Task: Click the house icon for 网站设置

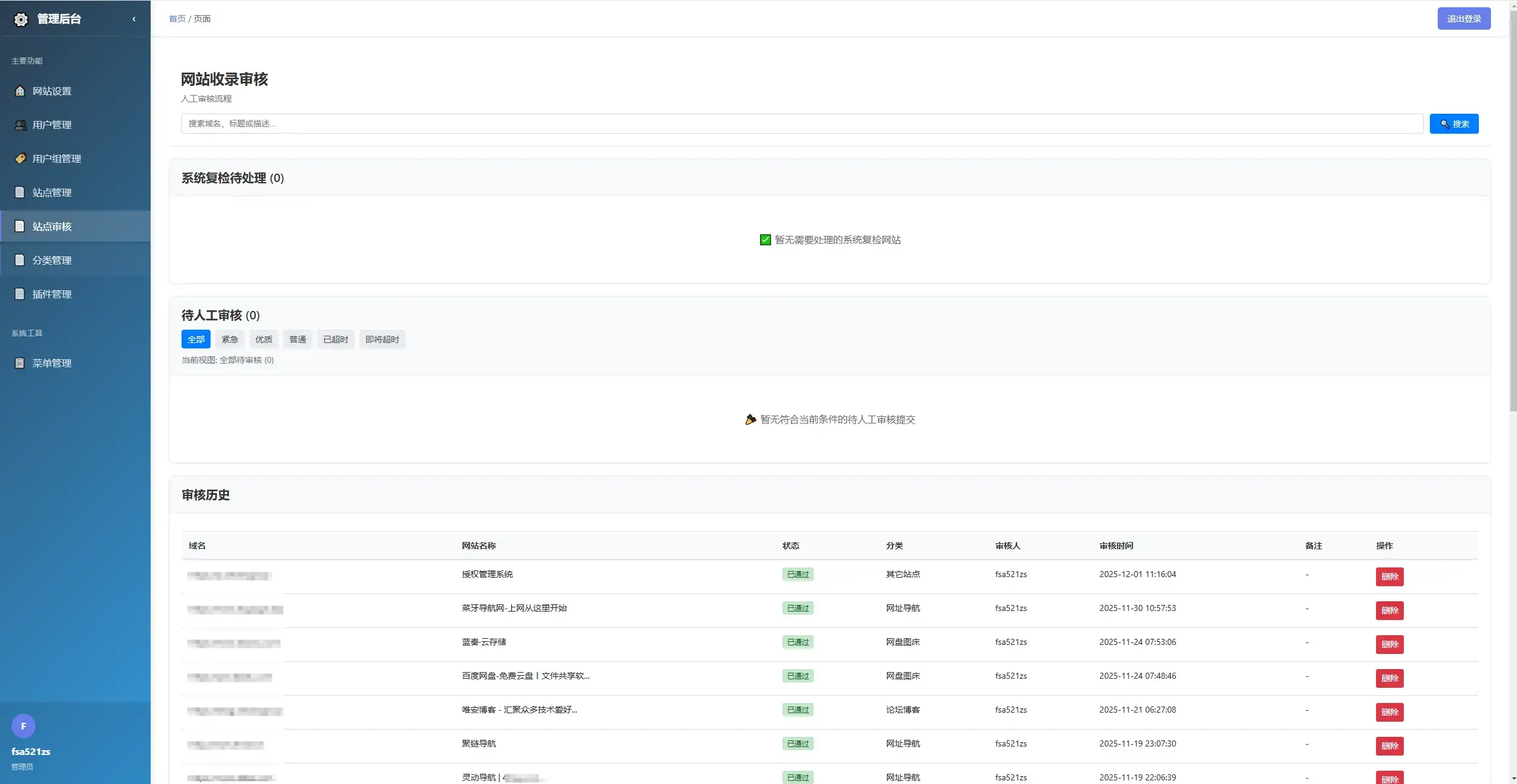Action: click(20, 91)
